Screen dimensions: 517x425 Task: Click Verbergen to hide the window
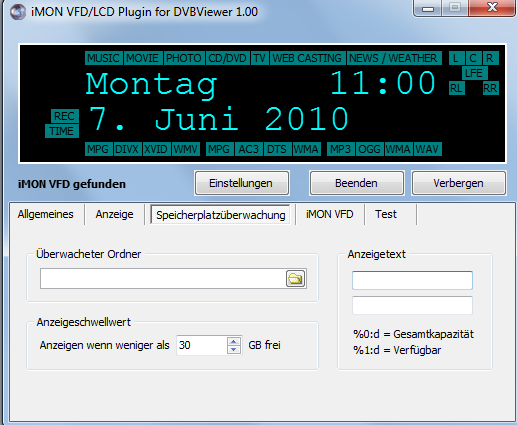(x=459, y=183)
